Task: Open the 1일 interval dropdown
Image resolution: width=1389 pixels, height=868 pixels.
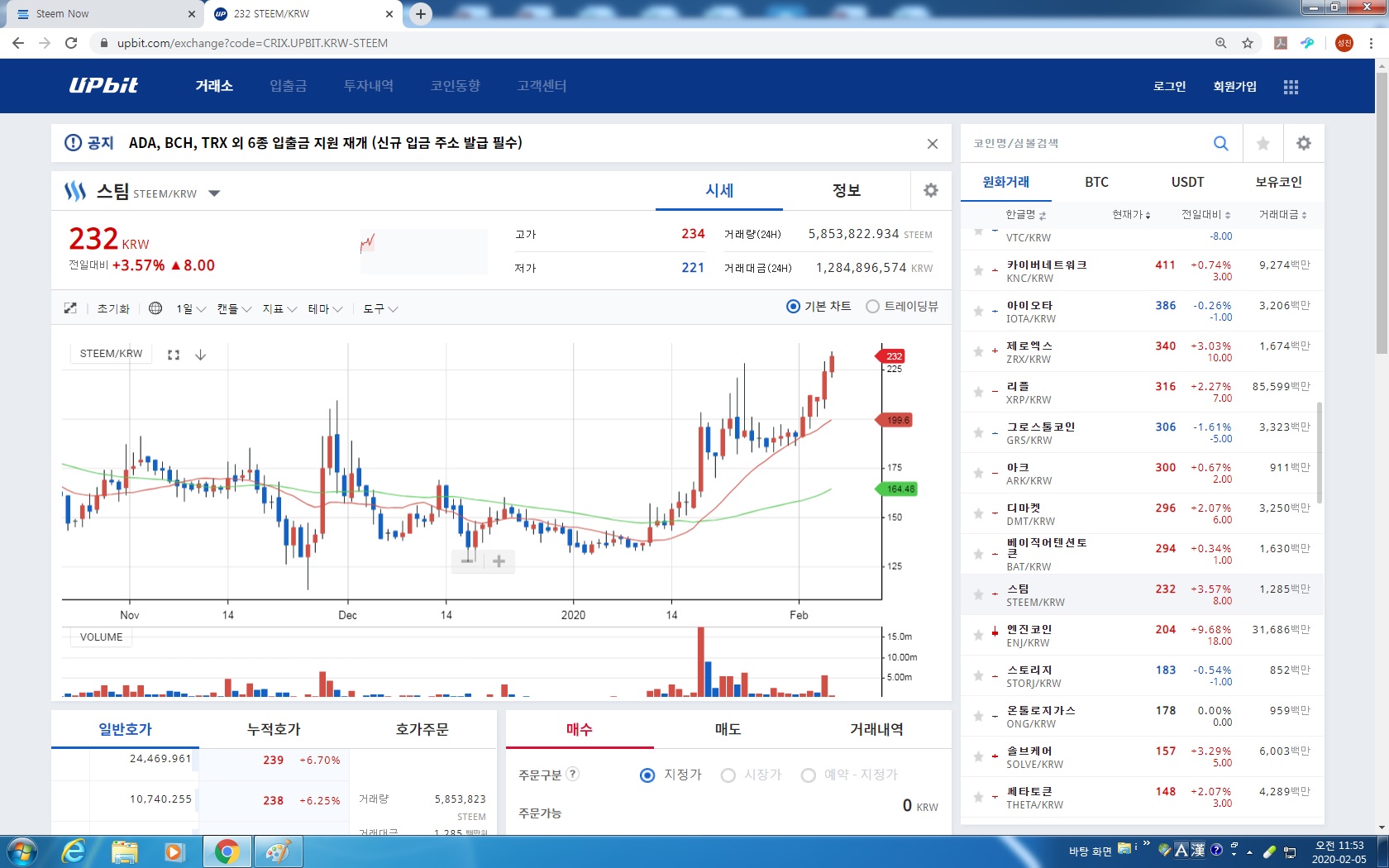Action: 191,309
